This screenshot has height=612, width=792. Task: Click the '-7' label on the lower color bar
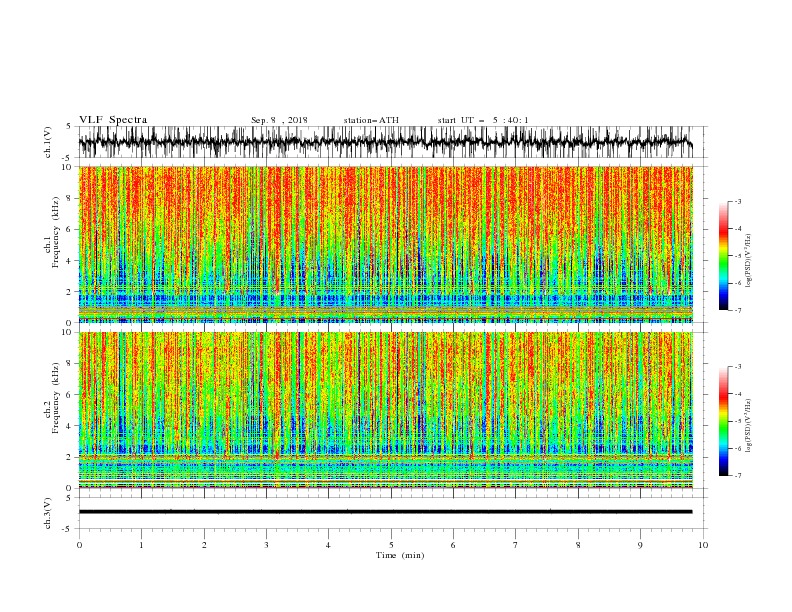[737, 476]
